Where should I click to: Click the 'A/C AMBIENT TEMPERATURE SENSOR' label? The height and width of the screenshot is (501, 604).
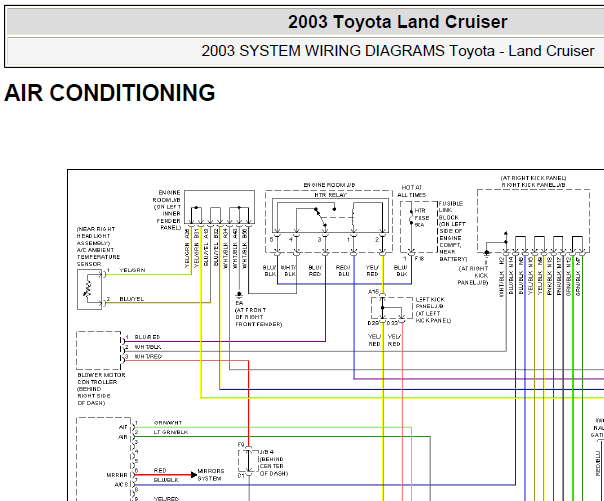[98, 257]
